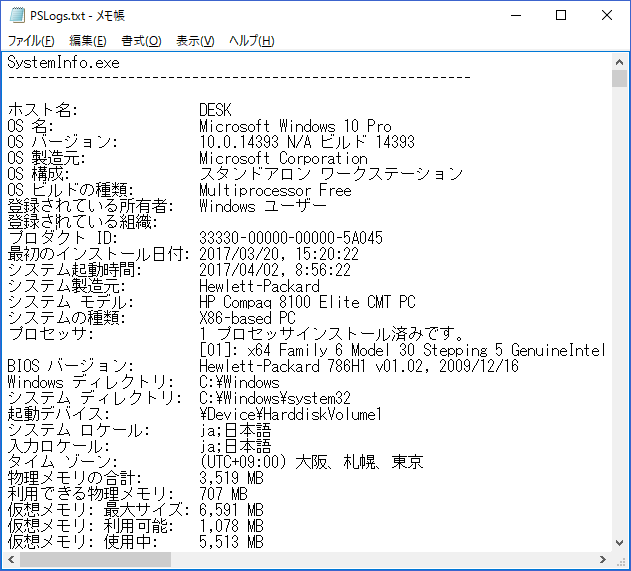Click the horizontal scrollbar right arrow
This screenshot has height=571, width=631.
(x=602, y=559)
